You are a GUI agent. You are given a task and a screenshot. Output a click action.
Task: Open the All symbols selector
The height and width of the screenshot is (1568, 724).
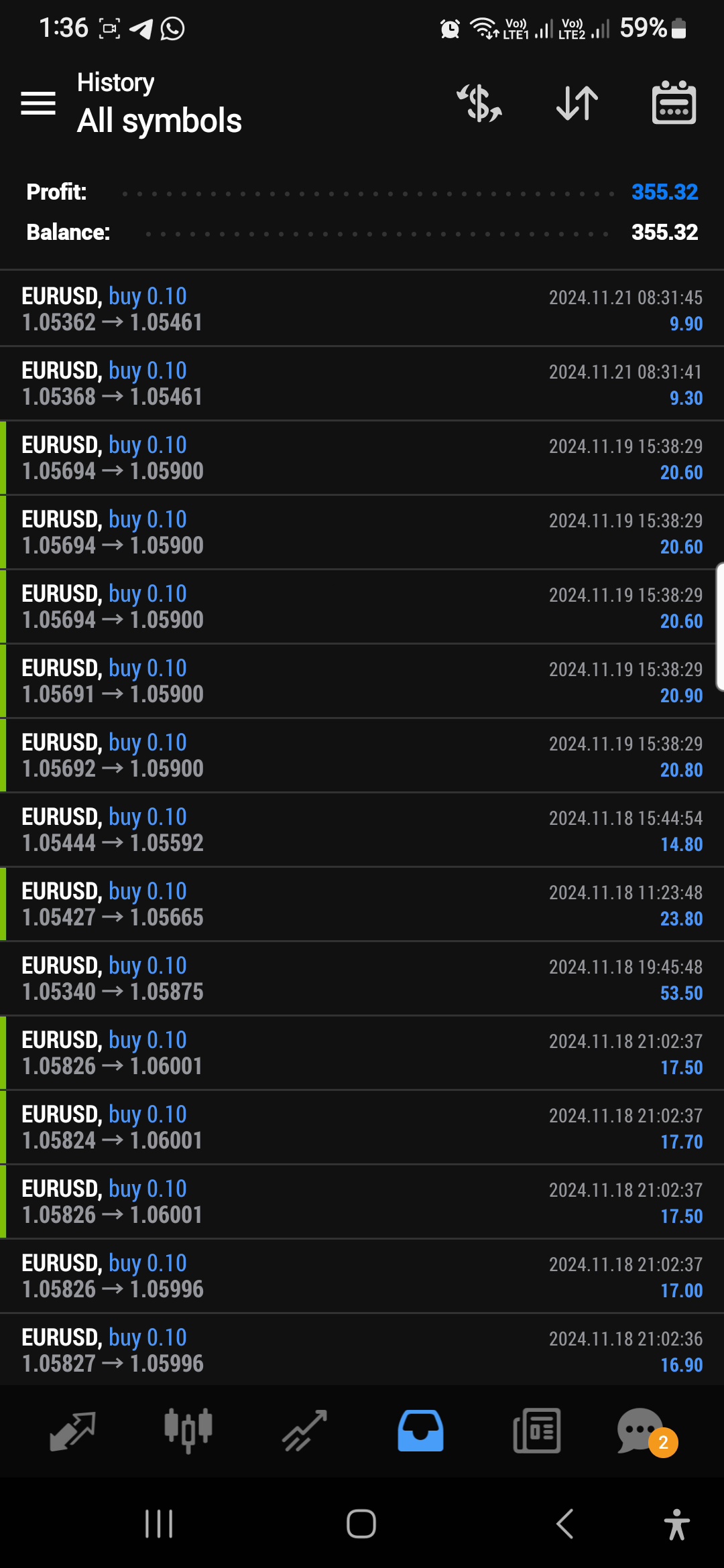(159, 121)
